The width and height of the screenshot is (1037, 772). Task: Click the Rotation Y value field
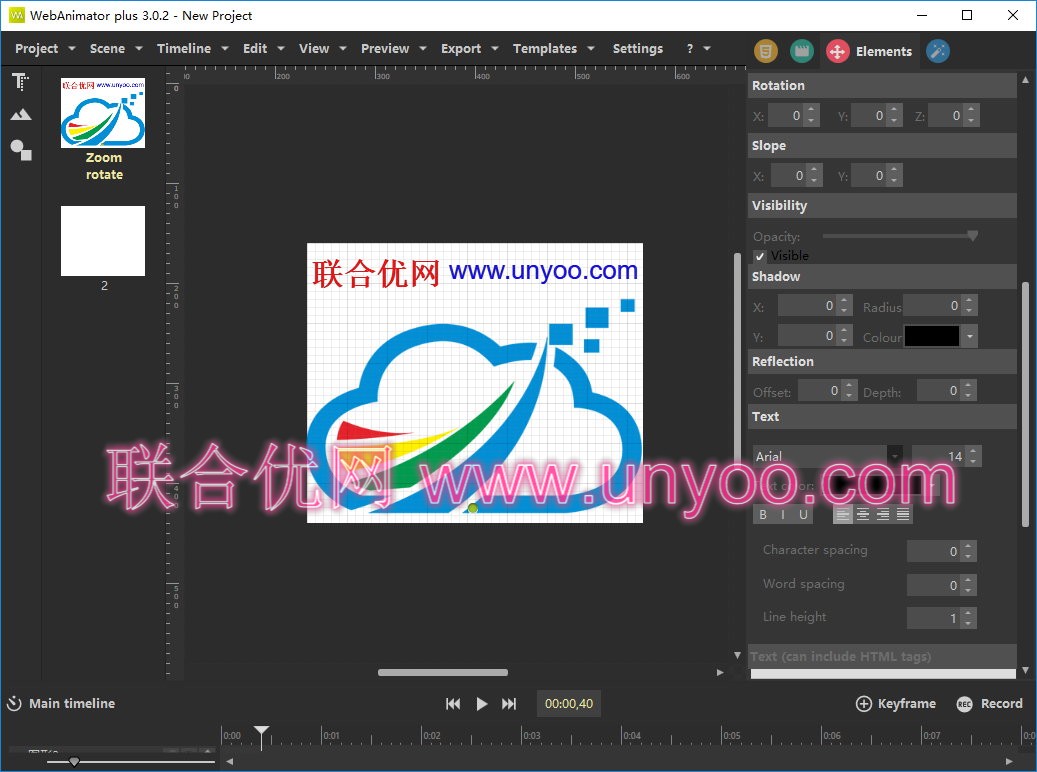pos(869,116)
